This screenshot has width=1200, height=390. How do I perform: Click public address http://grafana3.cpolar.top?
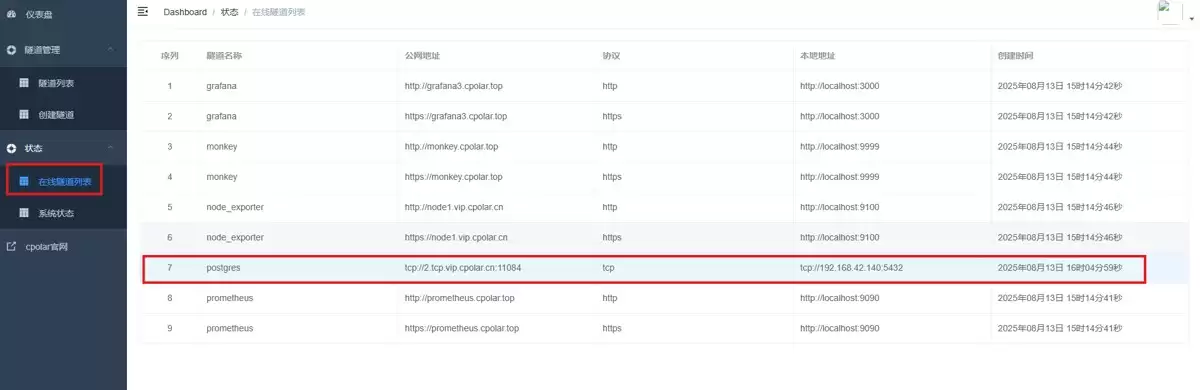pyautogui.click(x=453, y=86)
